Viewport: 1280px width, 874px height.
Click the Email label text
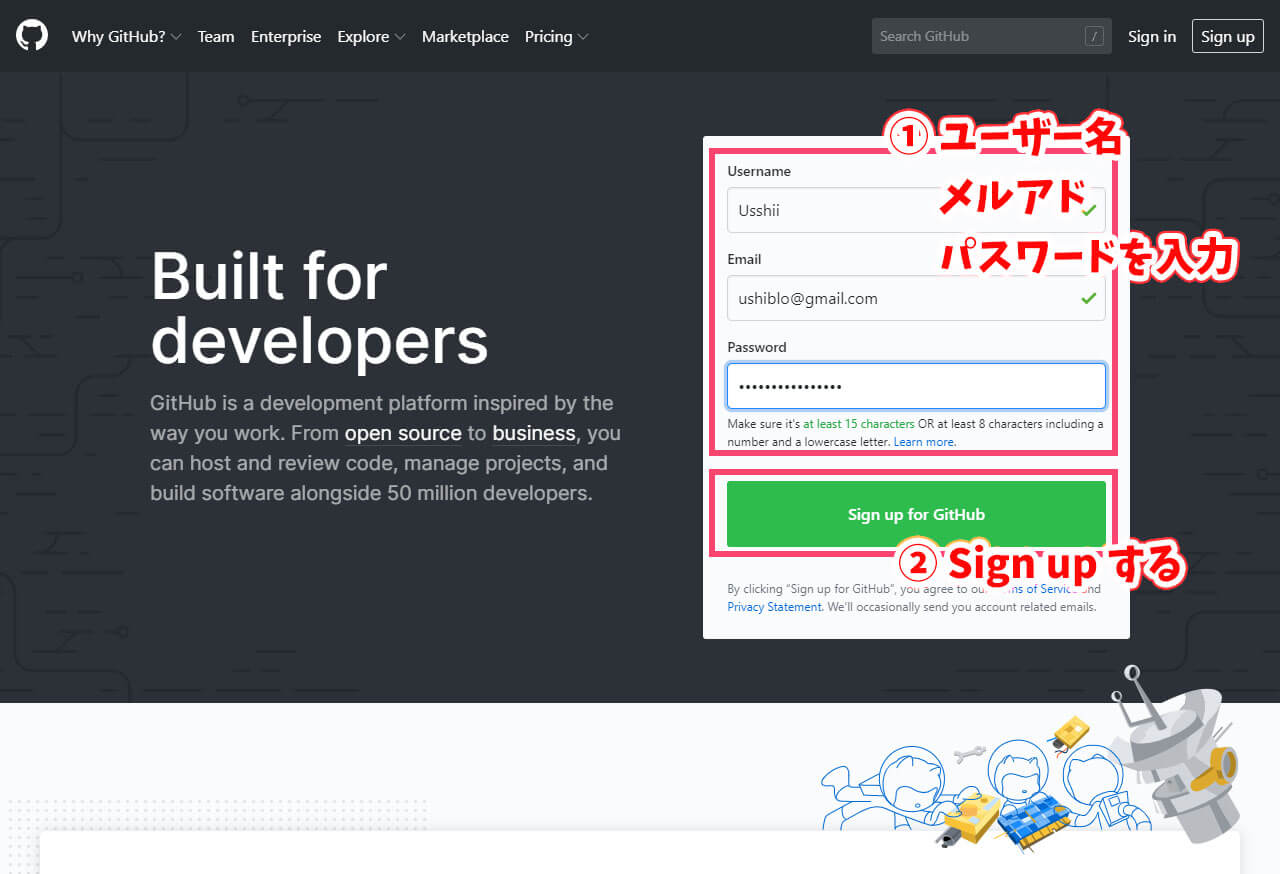click(744, 259)
